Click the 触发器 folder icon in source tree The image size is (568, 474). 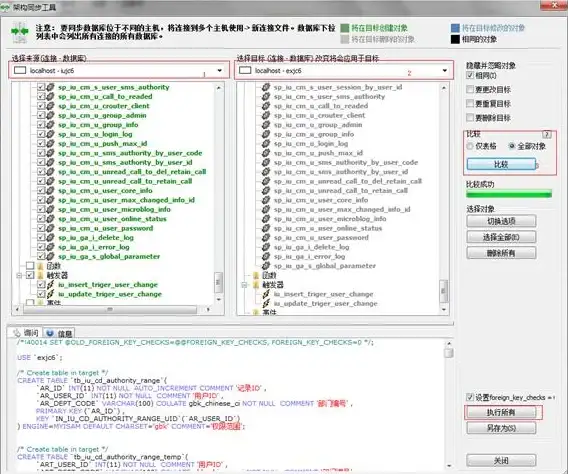(41, 276)
